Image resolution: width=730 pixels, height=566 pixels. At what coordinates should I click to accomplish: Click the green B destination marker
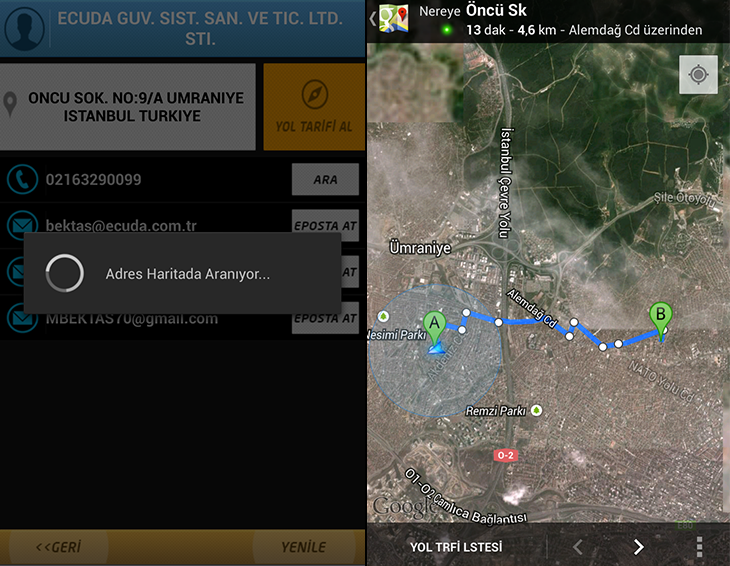(x=660, y=319)
